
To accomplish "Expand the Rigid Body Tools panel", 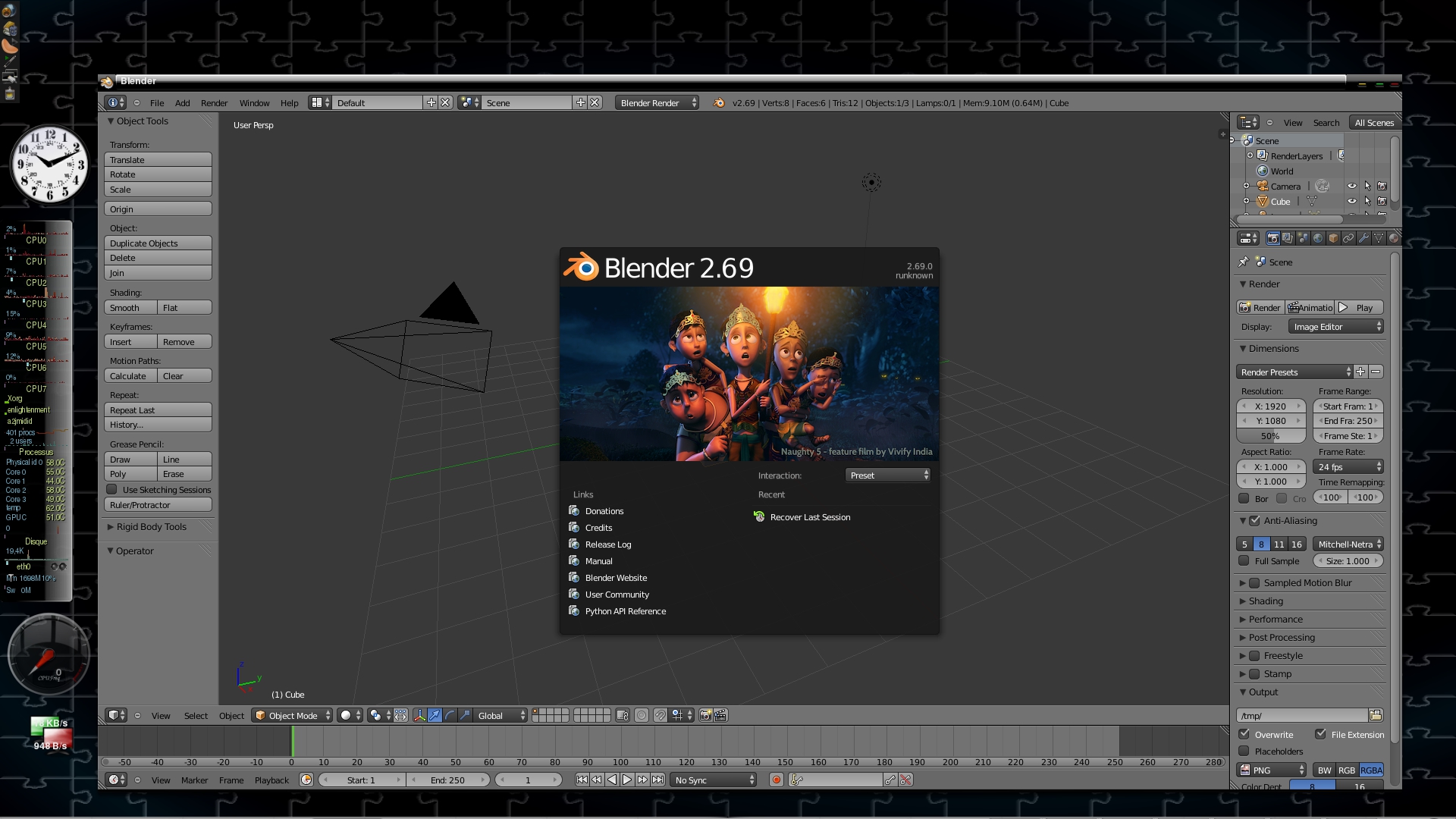I will 151,526.
